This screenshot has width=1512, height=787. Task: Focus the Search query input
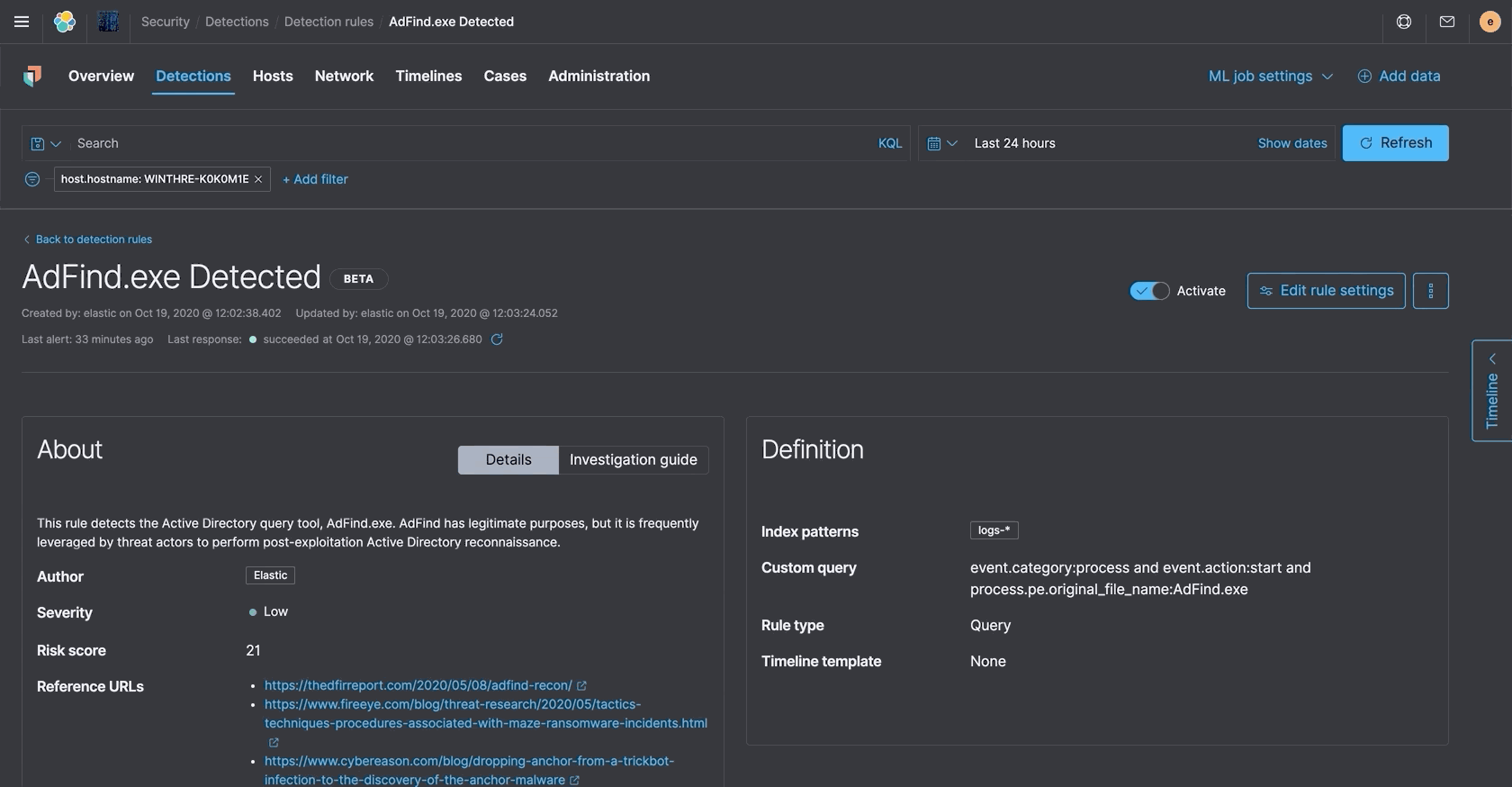point(468,143)
